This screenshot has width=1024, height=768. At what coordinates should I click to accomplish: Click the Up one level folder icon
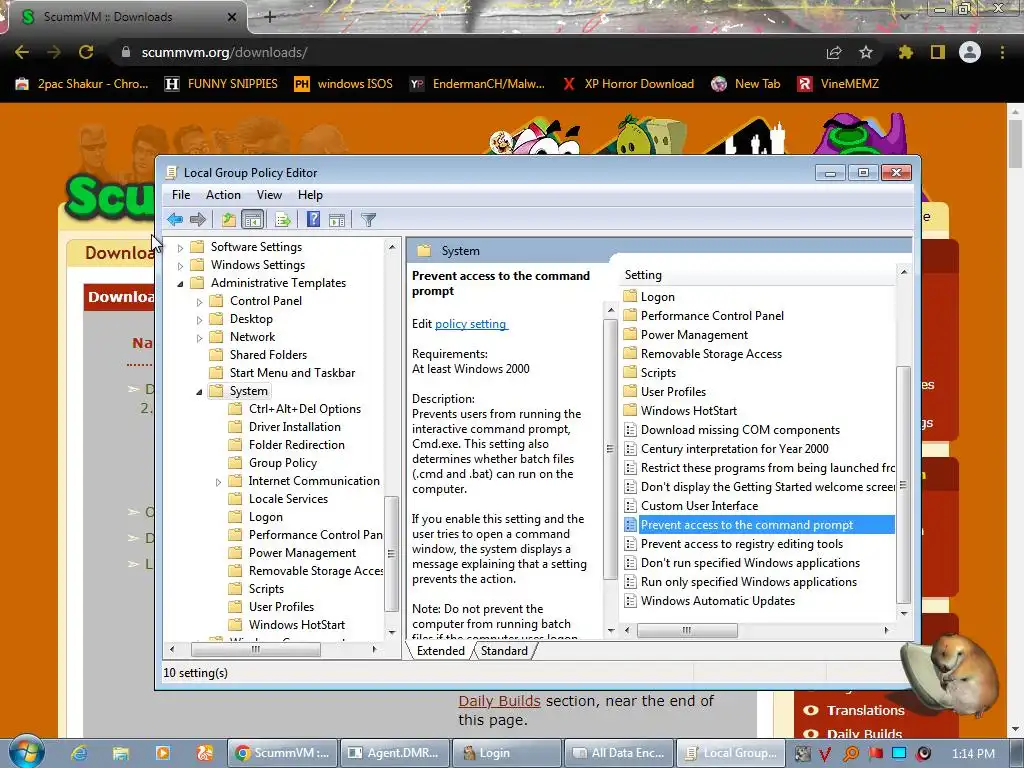(228, 219)
